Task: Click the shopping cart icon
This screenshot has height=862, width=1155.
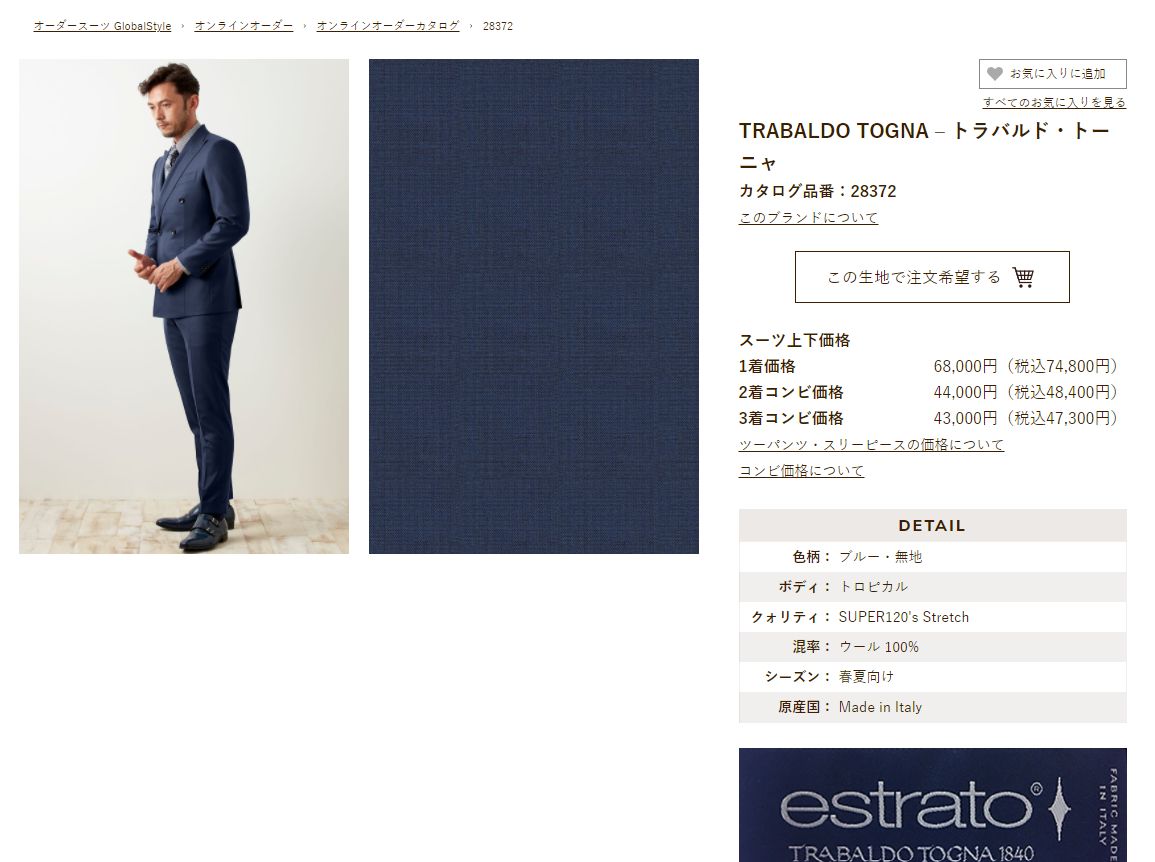Action: pos(1023,277)
